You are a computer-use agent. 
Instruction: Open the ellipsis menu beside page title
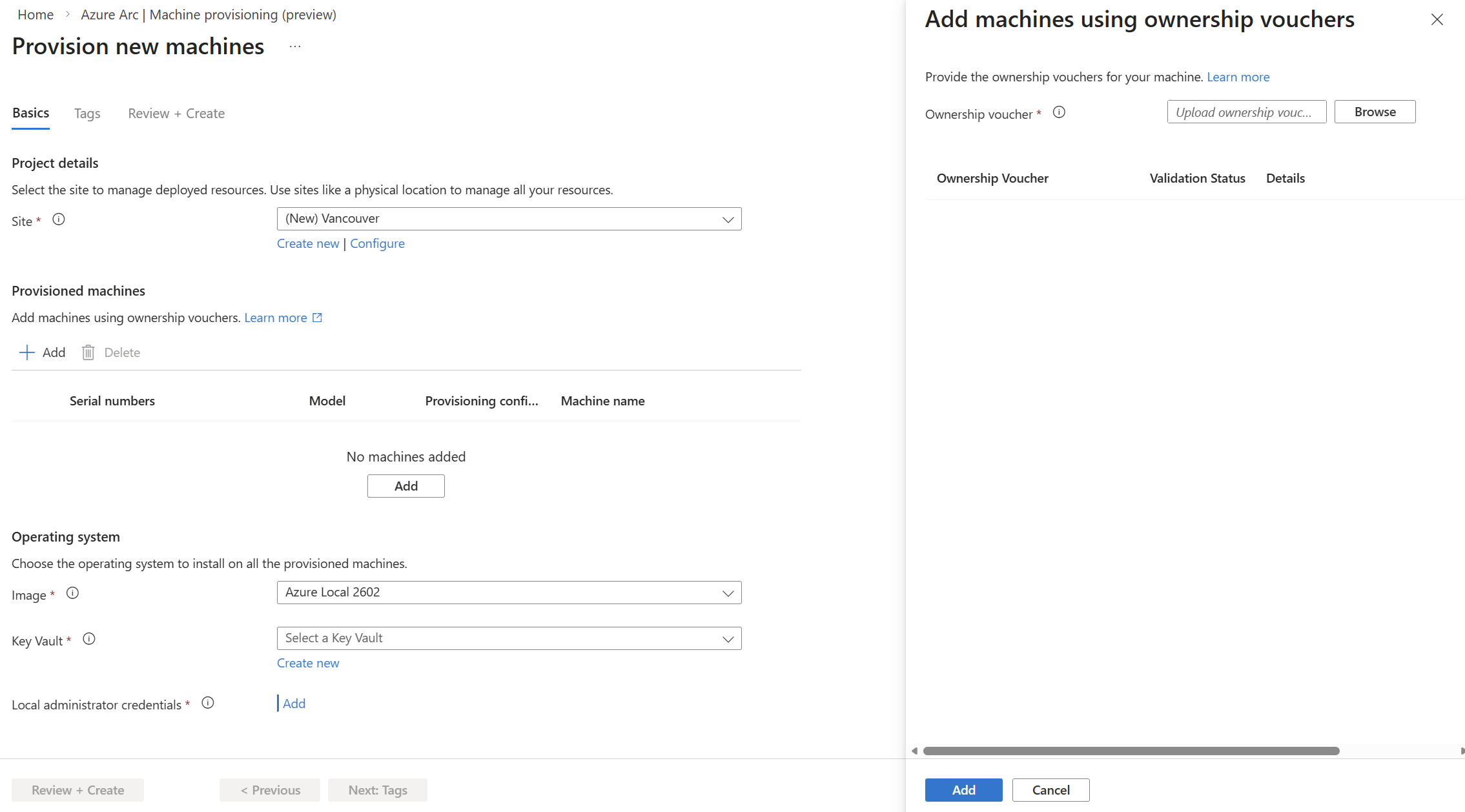point(295,46)
